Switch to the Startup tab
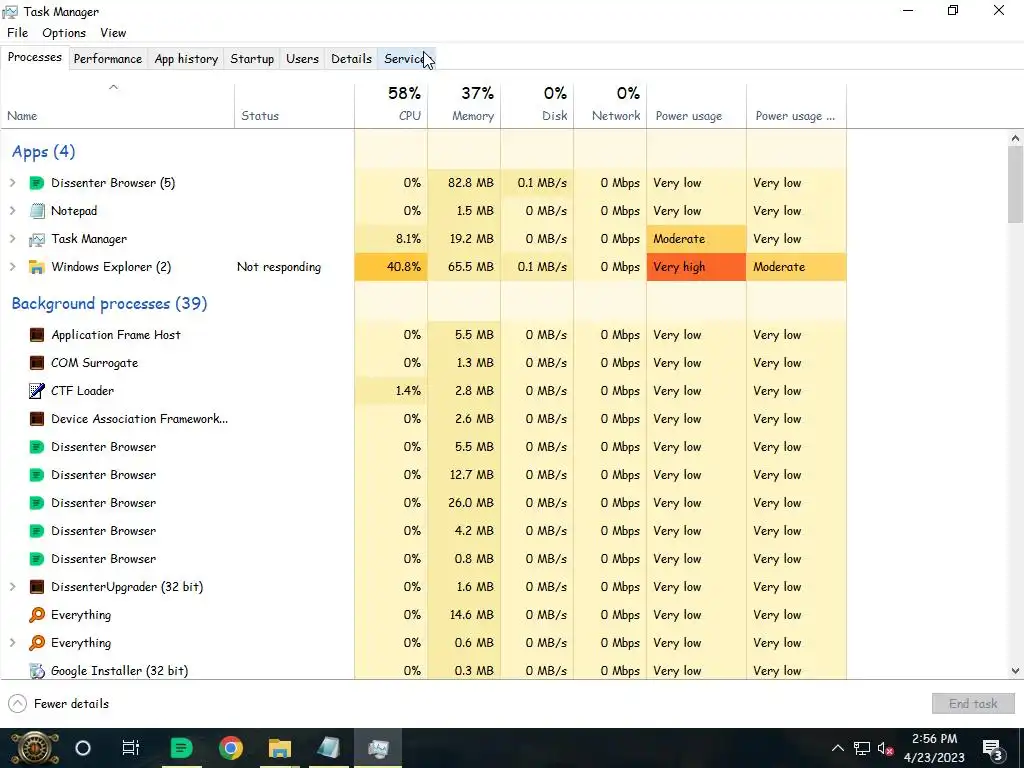The height and width of the screenshot is (768, 1024). pyautogui.click(x=252, y=59)
